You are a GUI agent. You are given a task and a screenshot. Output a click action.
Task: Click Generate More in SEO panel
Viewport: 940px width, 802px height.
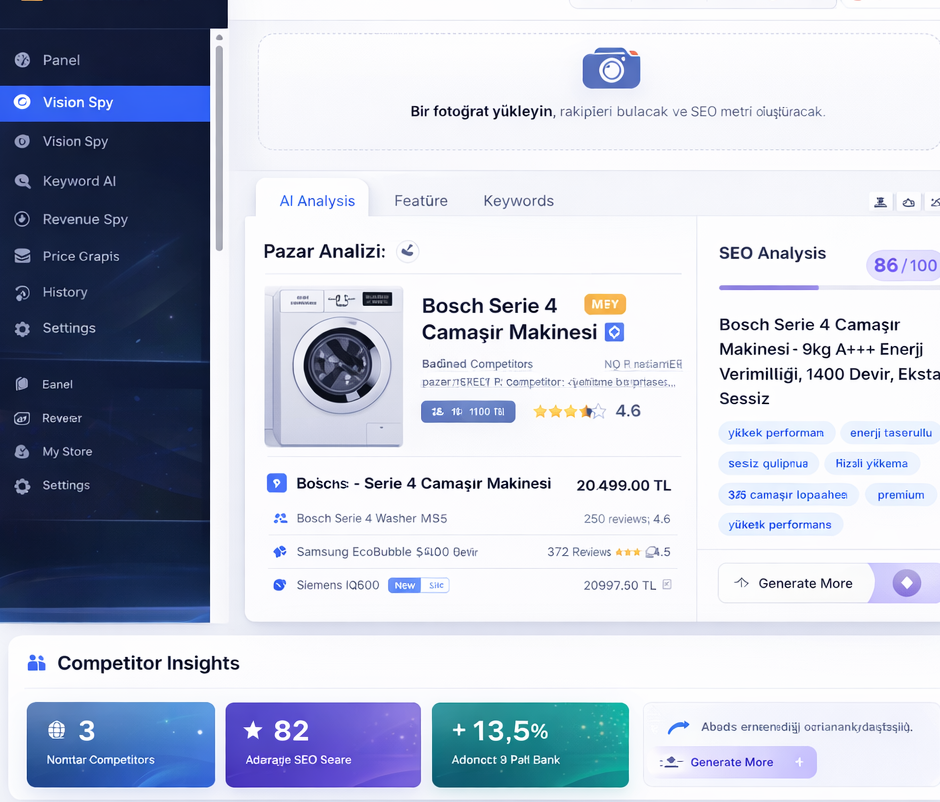pyautogui.click(x=795, y=583)
